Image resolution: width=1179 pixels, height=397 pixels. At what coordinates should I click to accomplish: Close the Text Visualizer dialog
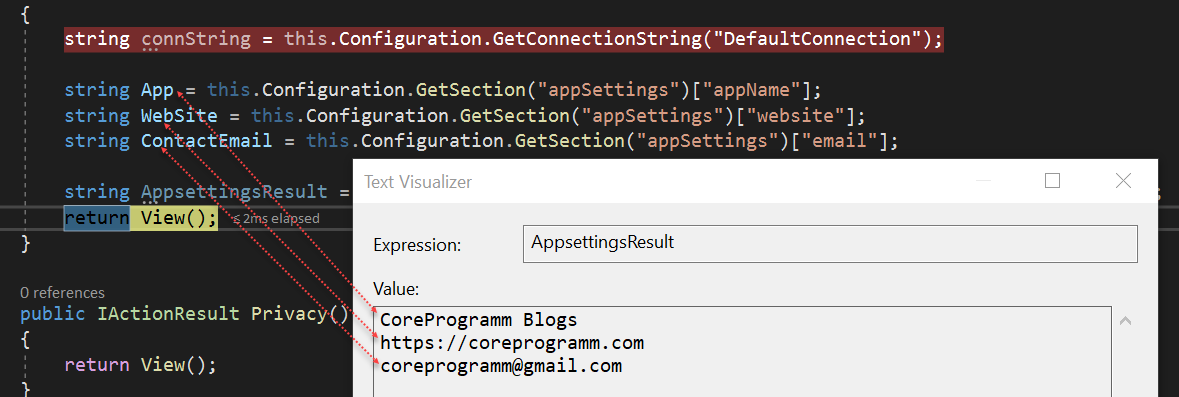(x=1123, y=180)
